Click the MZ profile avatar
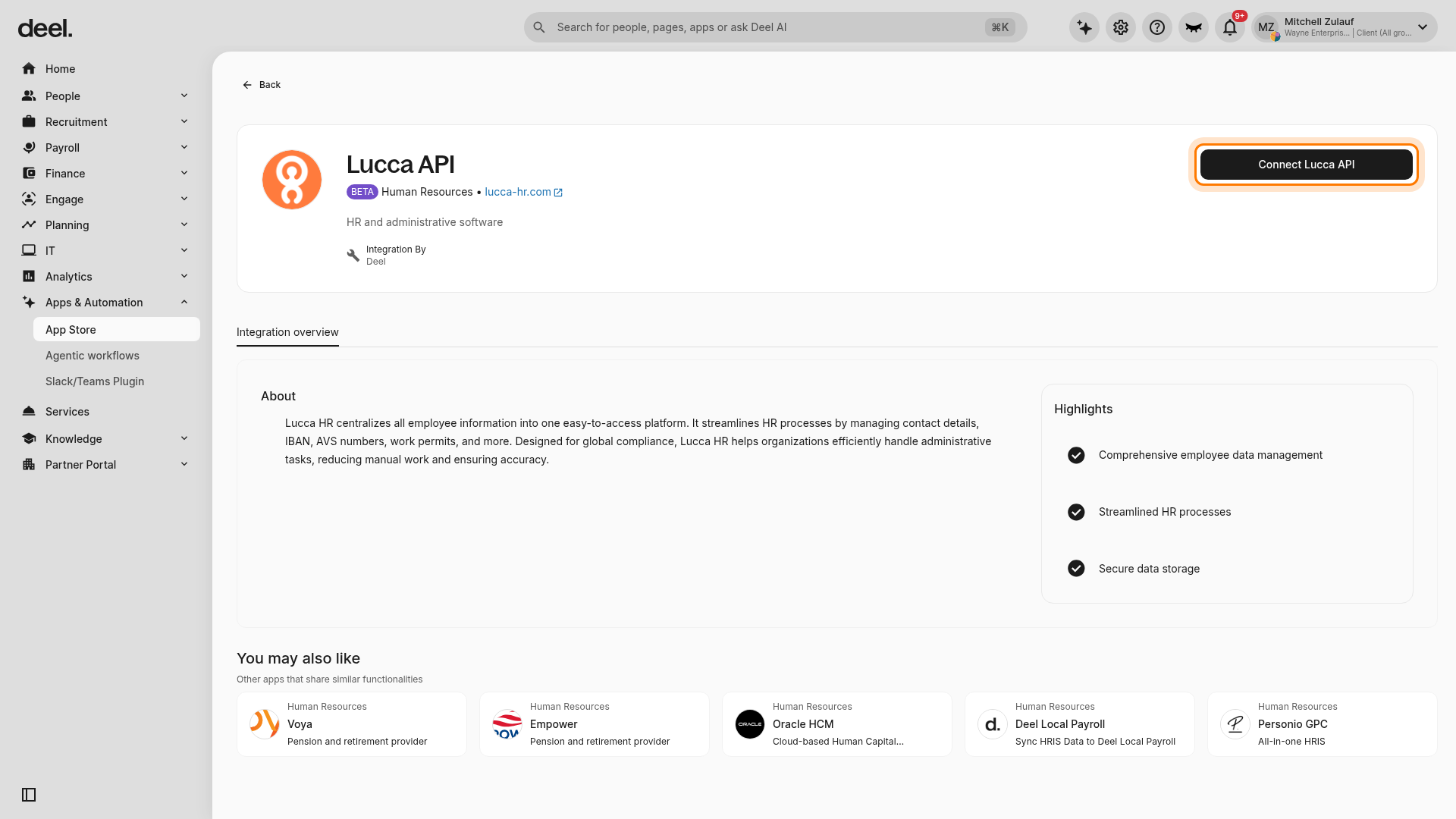 point(1266,27)
